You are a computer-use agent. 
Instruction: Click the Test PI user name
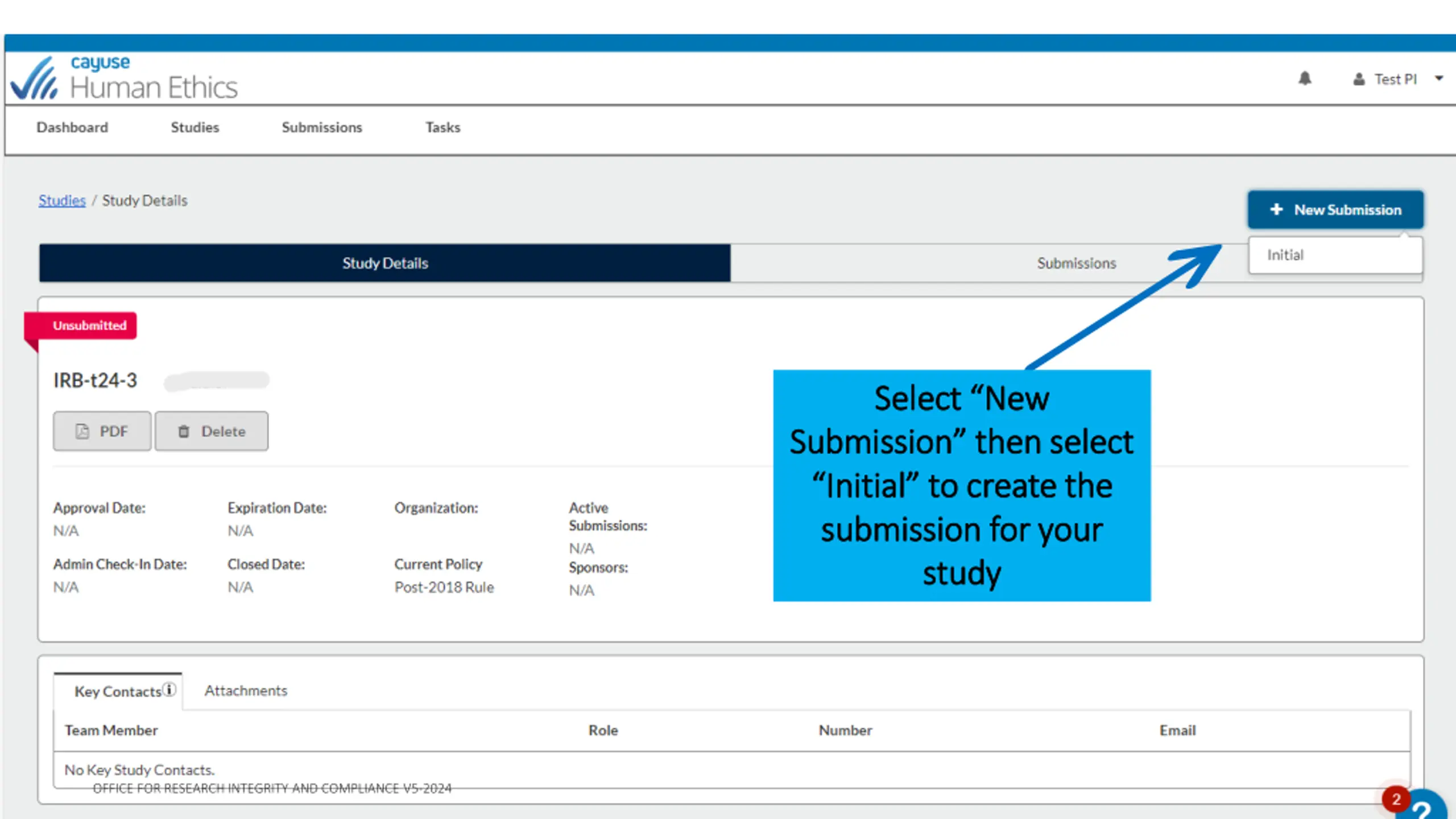coord(1395,79)
